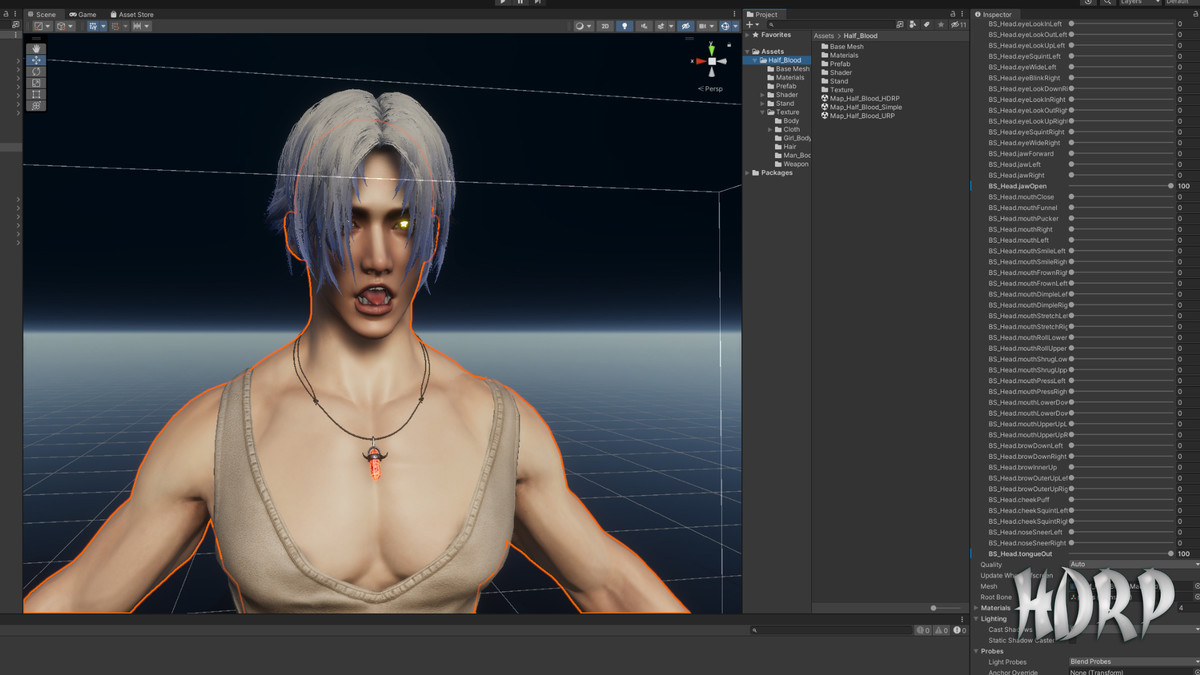The height and width of the screenshot is (675, 1200).
Task: Switch to the Game tab
Action: click(x=83, y=15)
